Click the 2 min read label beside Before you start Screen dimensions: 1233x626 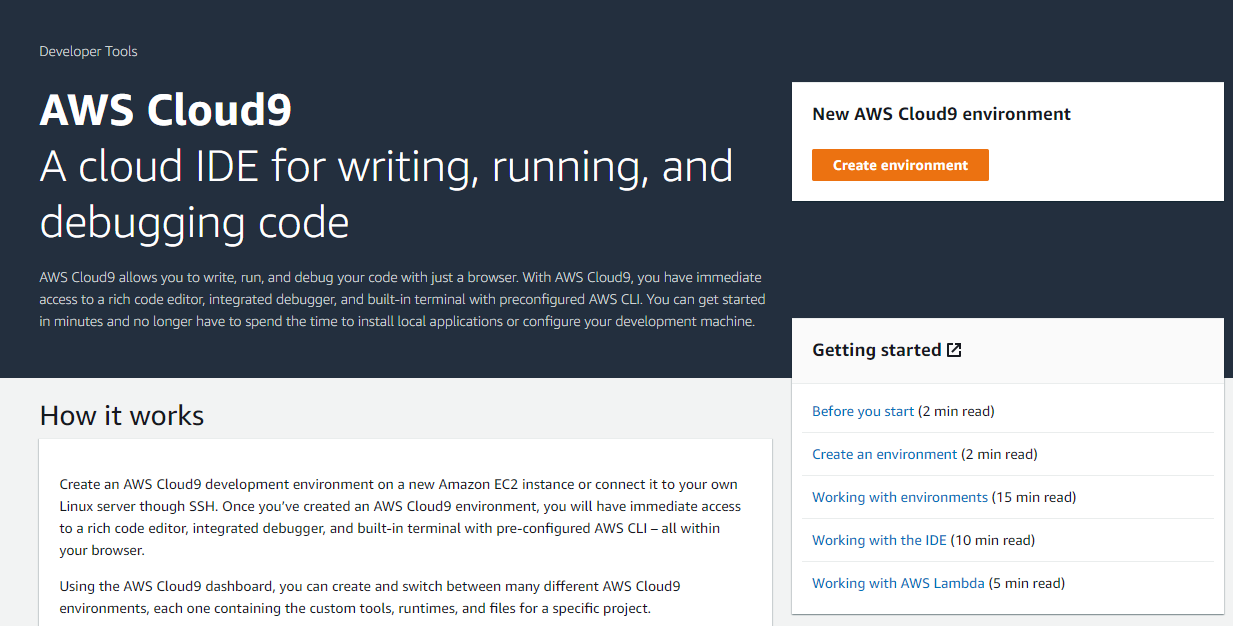tap(953, 411)
